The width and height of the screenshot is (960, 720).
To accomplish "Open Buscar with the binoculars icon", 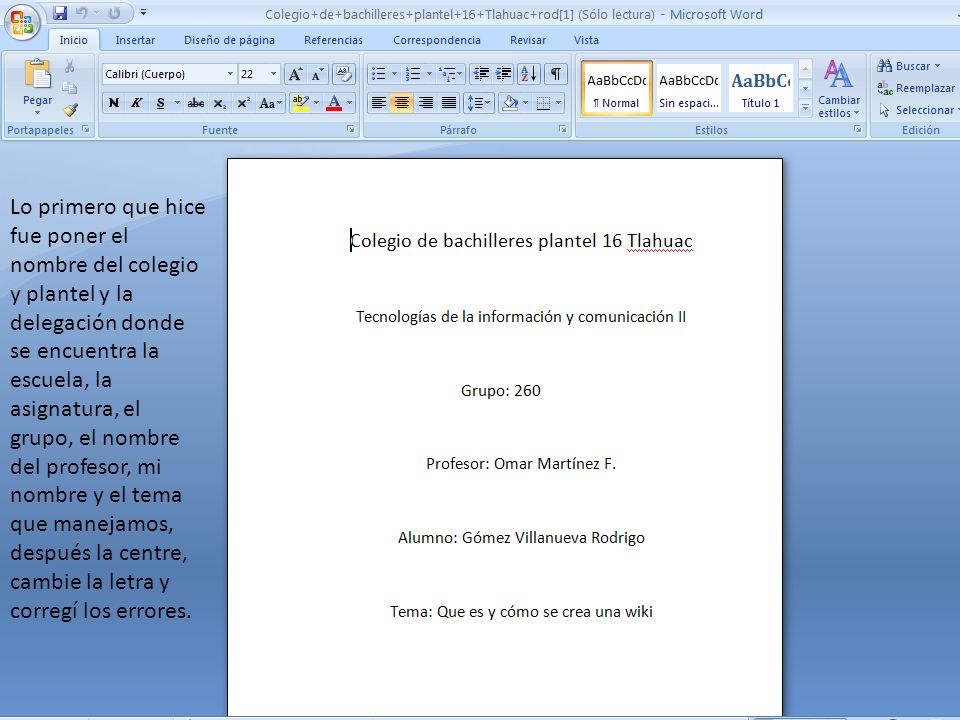I will (x=908, y=66).
